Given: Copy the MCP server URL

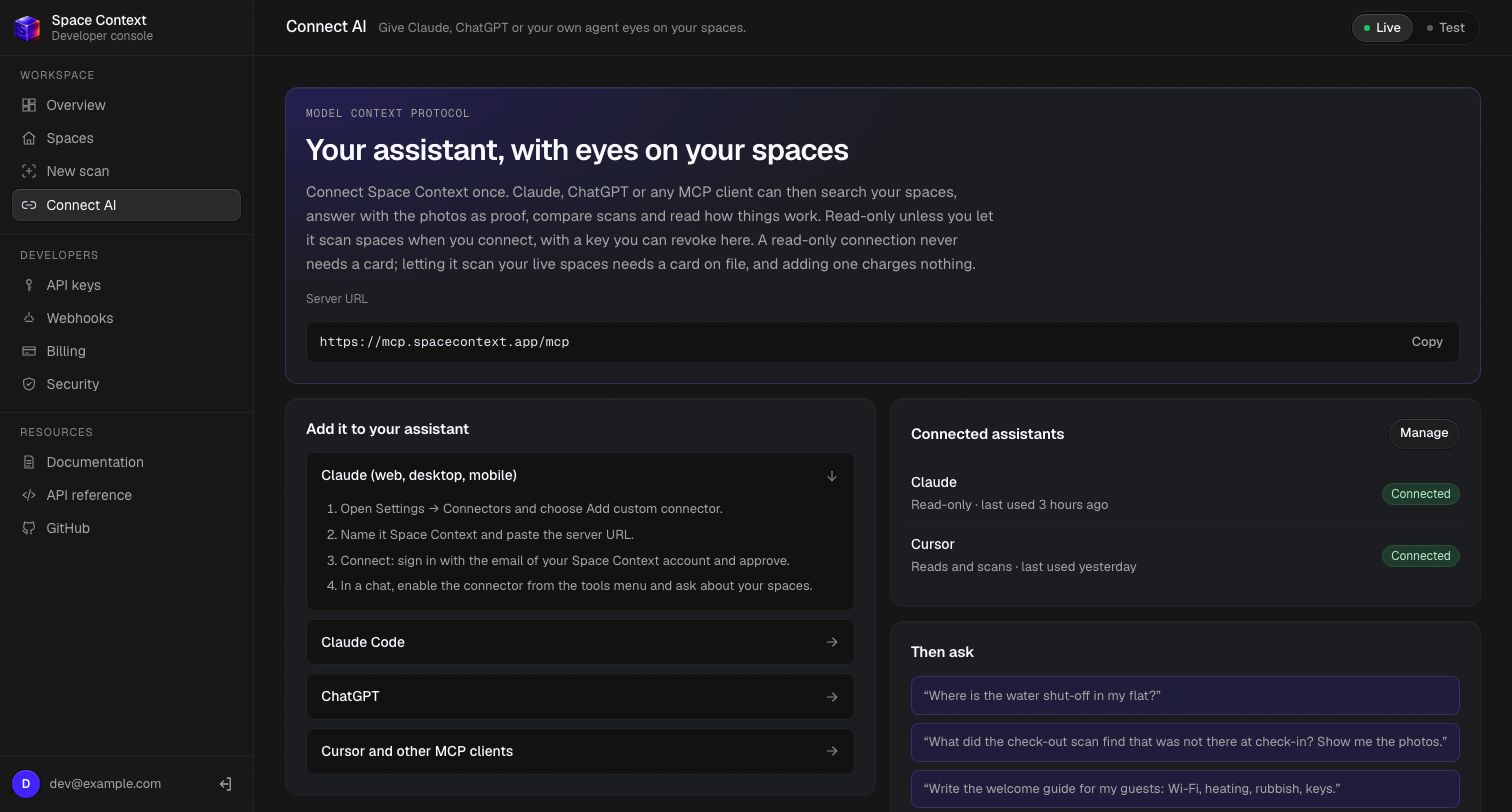Looking at the screenshot, I should coord(1427,342).
